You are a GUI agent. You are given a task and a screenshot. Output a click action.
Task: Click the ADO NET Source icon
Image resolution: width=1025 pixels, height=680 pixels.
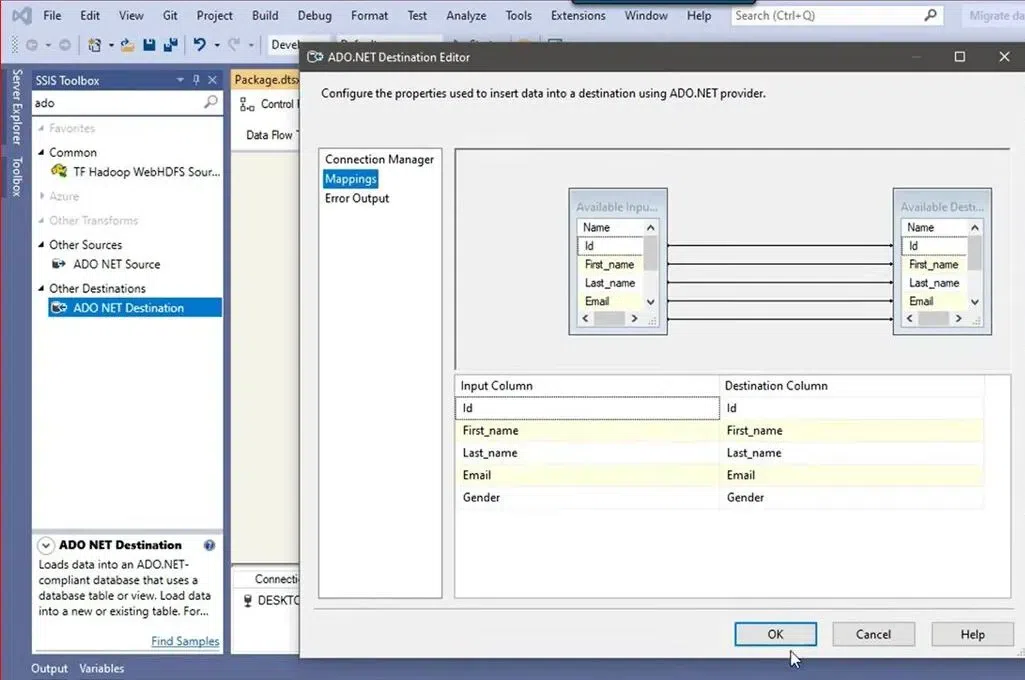click(x=59, y=264)
